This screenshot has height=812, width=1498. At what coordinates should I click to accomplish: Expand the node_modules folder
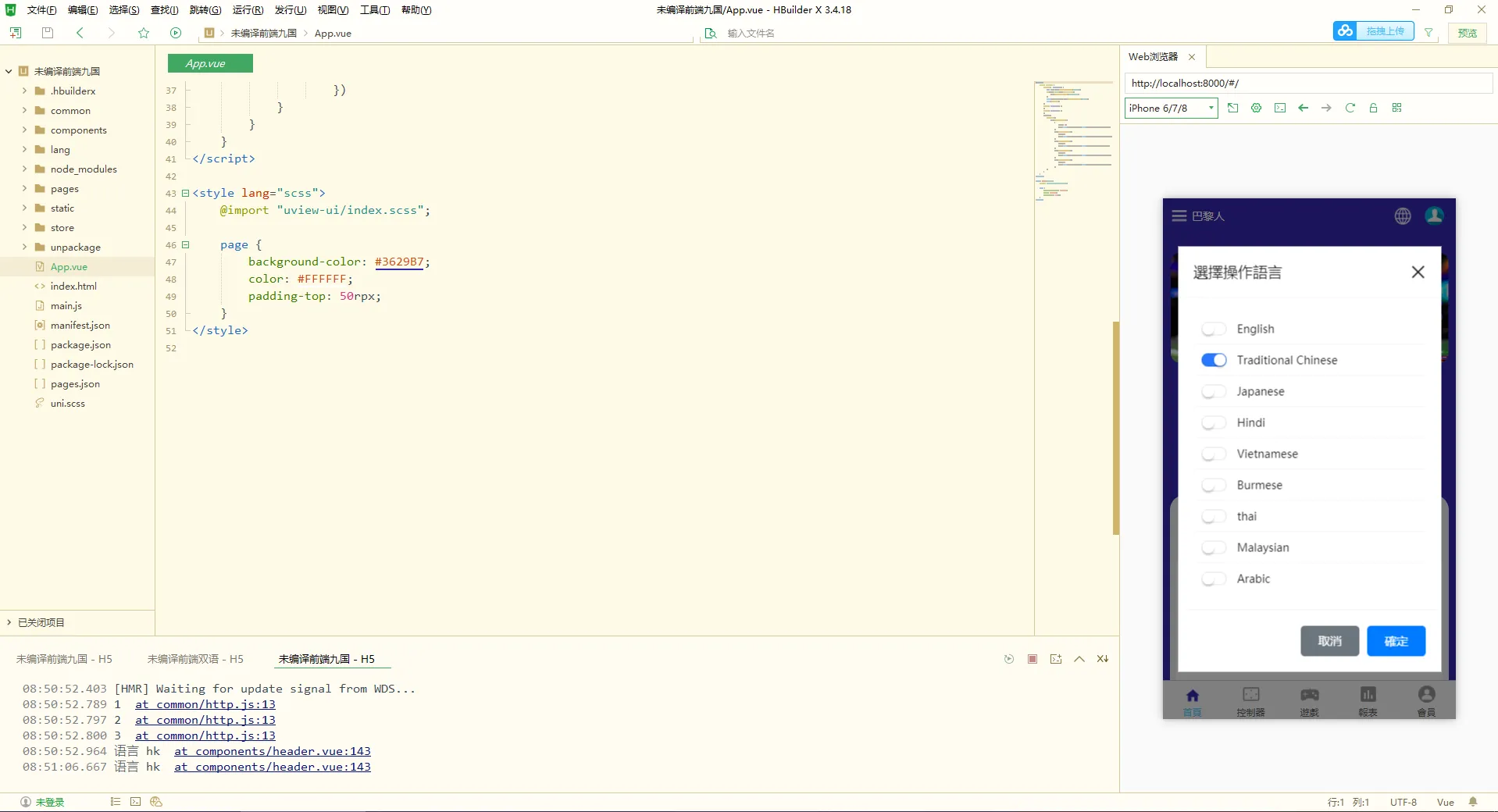click(24, 169)
